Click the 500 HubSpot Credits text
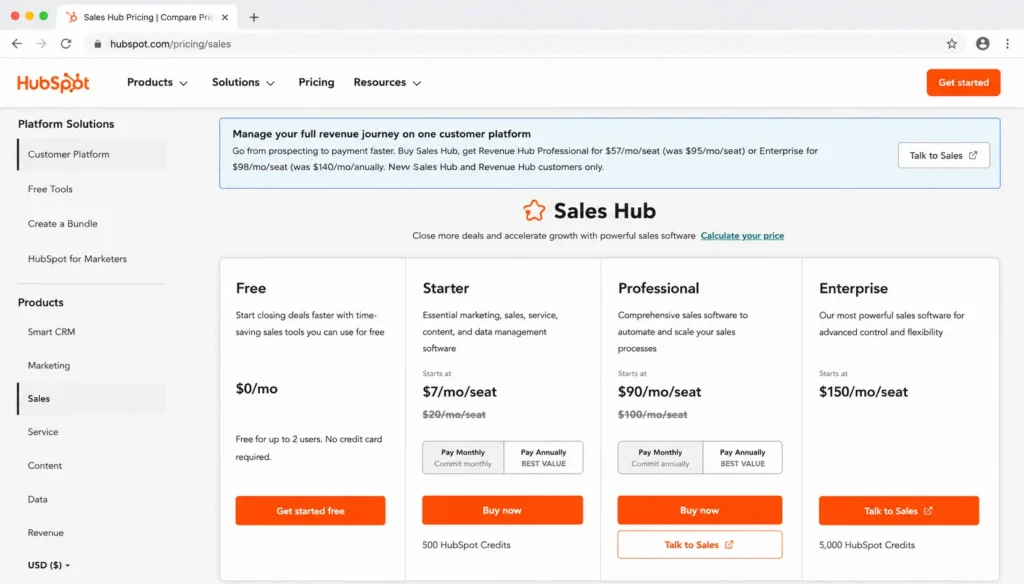Screen dimensions: 1024x584 466,545
